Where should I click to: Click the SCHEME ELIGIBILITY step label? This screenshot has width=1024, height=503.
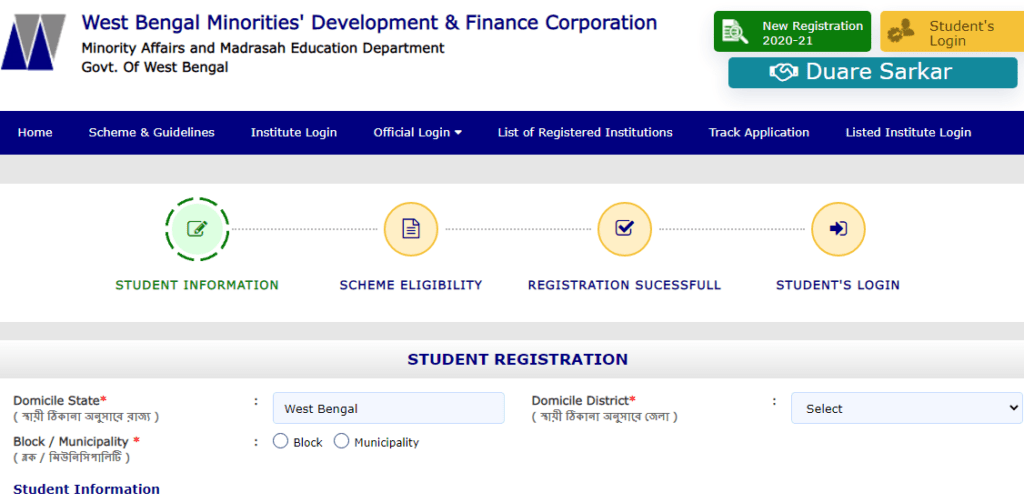411,285
